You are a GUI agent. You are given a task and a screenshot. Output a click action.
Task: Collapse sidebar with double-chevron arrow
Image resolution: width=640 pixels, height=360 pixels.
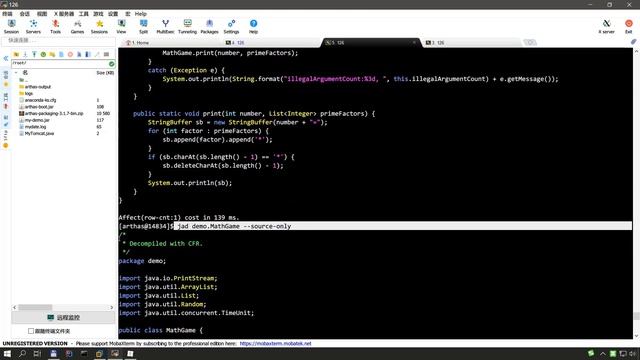tap(6, 58)
